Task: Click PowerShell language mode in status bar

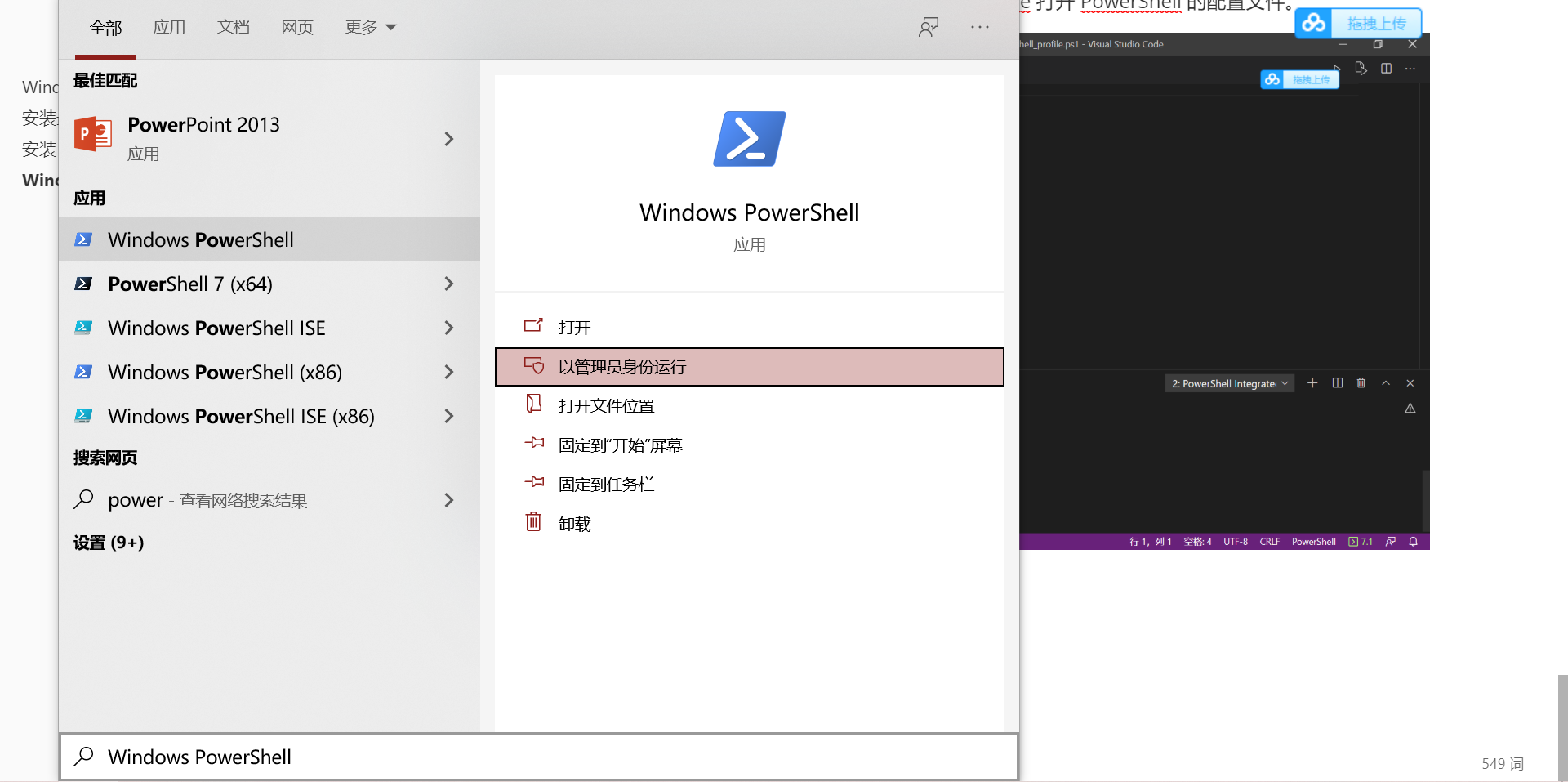Action: (1313, 541)
